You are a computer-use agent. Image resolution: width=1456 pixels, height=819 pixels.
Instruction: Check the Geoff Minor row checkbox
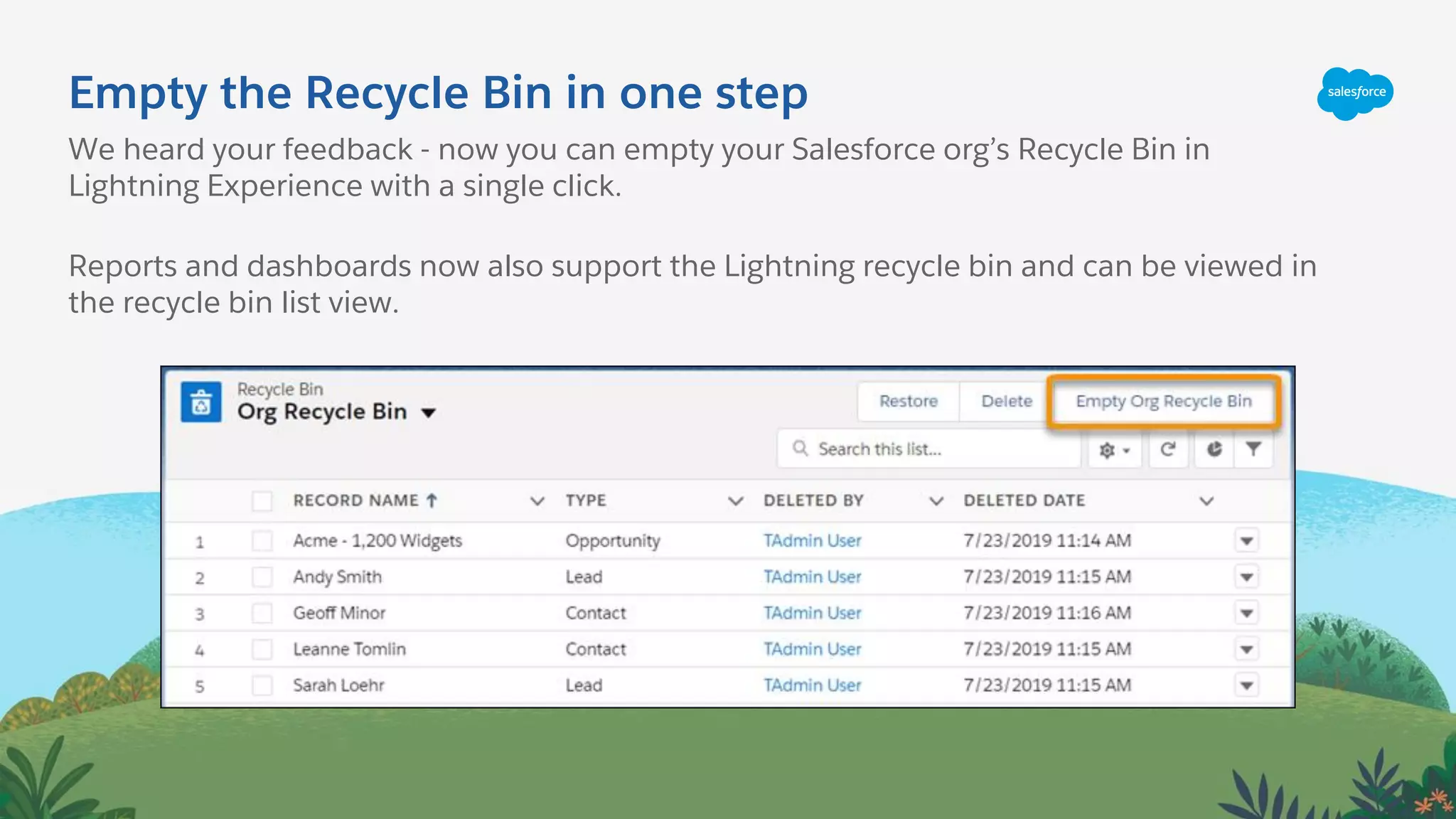[262, 613]
